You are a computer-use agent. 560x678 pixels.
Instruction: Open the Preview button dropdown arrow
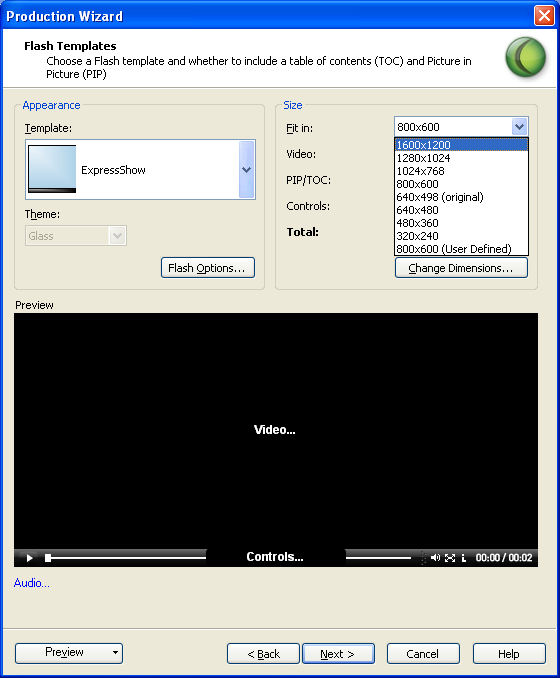(115, 652)
